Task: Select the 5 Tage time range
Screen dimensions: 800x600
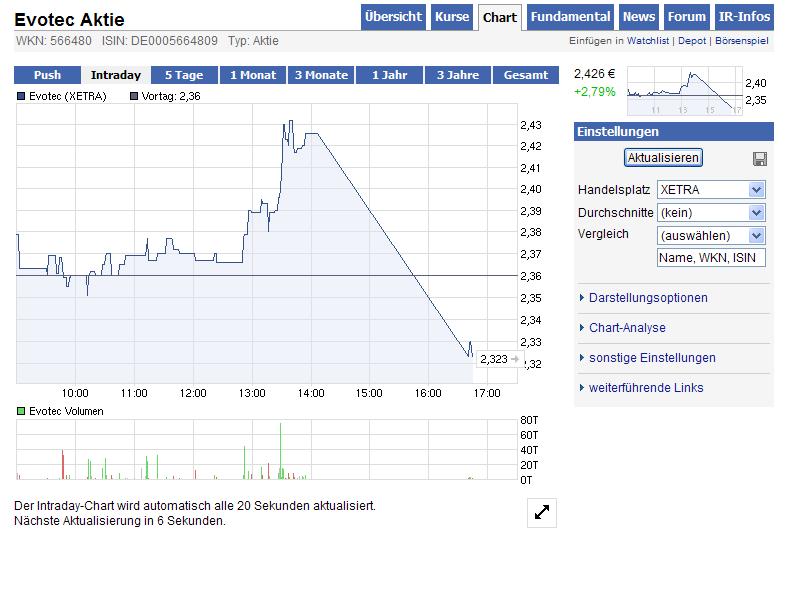Action: pyautogui.click(x=184, y=75)
